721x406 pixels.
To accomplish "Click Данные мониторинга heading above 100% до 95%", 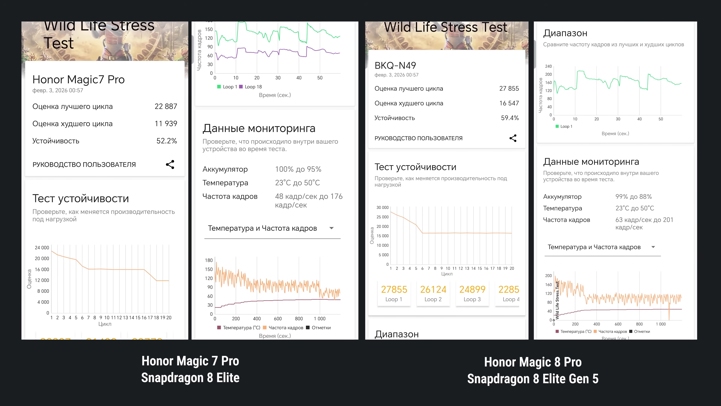I will tap(259, 128).
